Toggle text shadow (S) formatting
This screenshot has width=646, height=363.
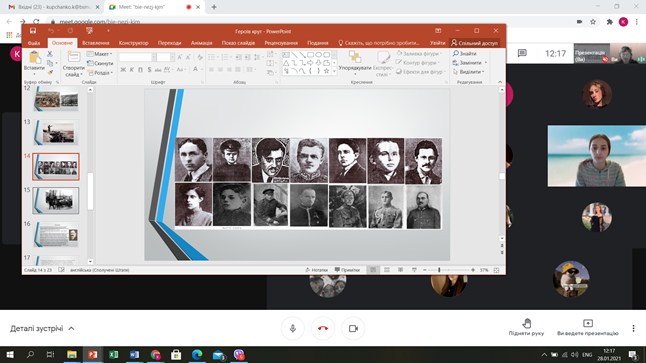(x=149, y=70)
